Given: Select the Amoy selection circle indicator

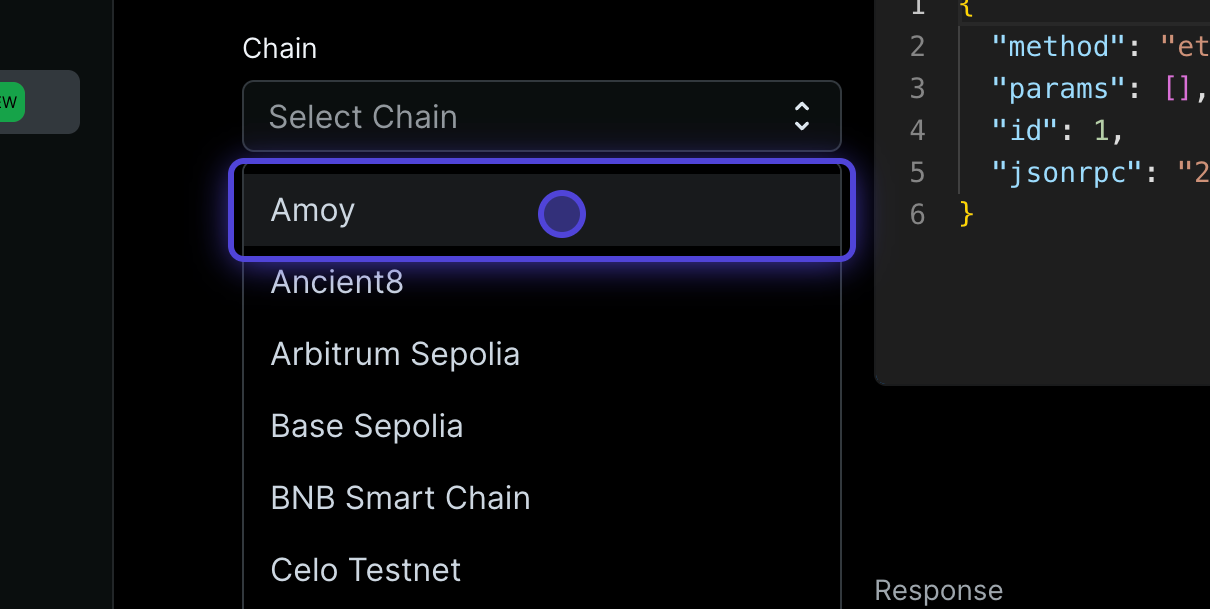Looking at the screenshot, I should (561, 213).
